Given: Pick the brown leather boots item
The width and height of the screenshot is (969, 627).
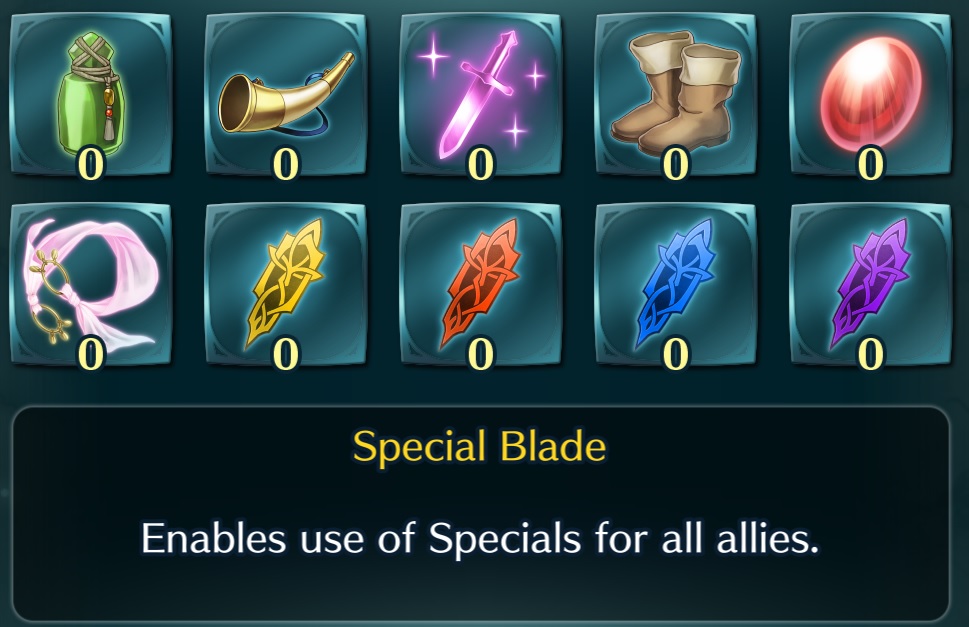Looking at the screenshot, I should [x=675, y=93].
